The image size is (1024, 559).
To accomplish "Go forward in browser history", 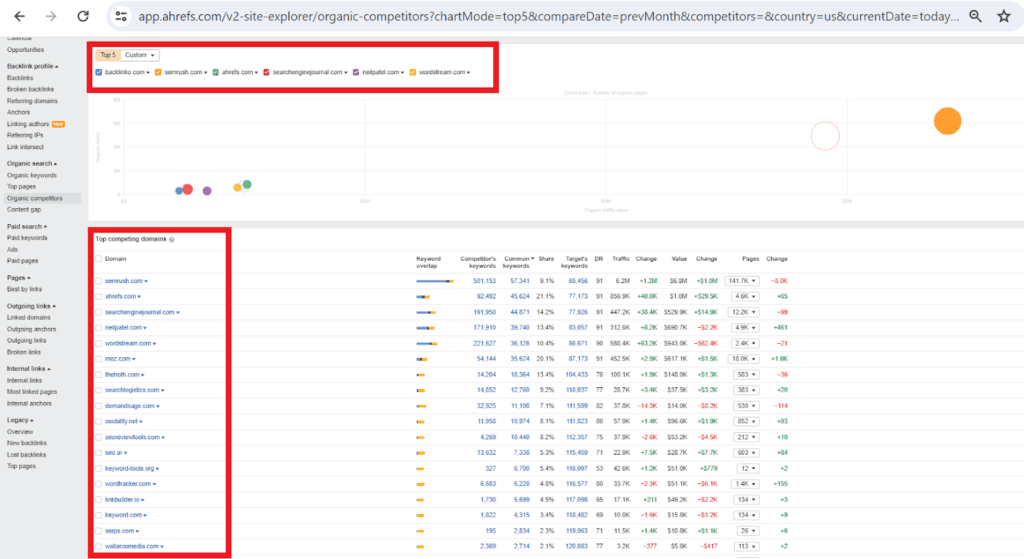I will 51,16.
